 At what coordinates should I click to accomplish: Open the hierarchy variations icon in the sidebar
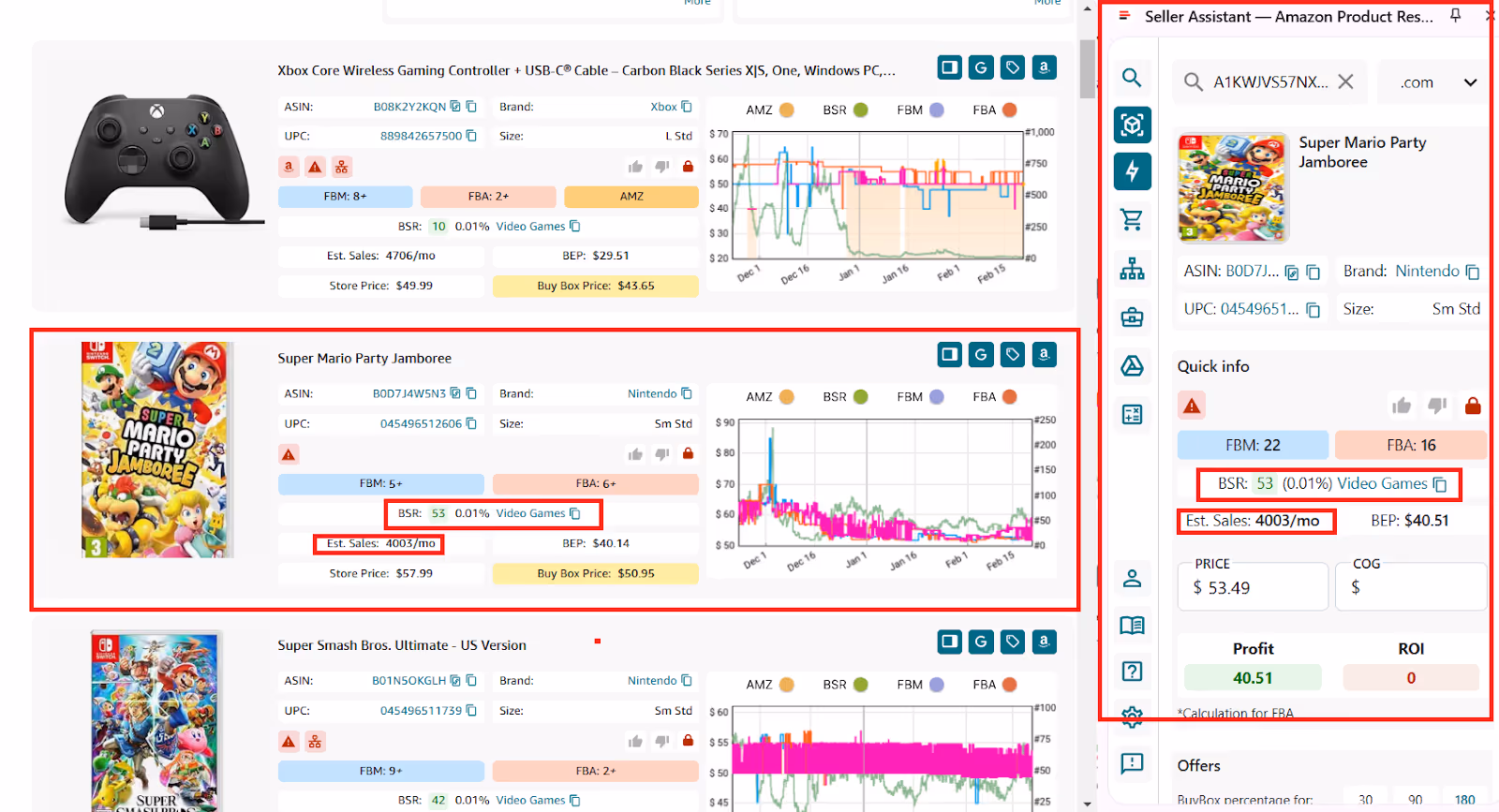click(1132, 269)
